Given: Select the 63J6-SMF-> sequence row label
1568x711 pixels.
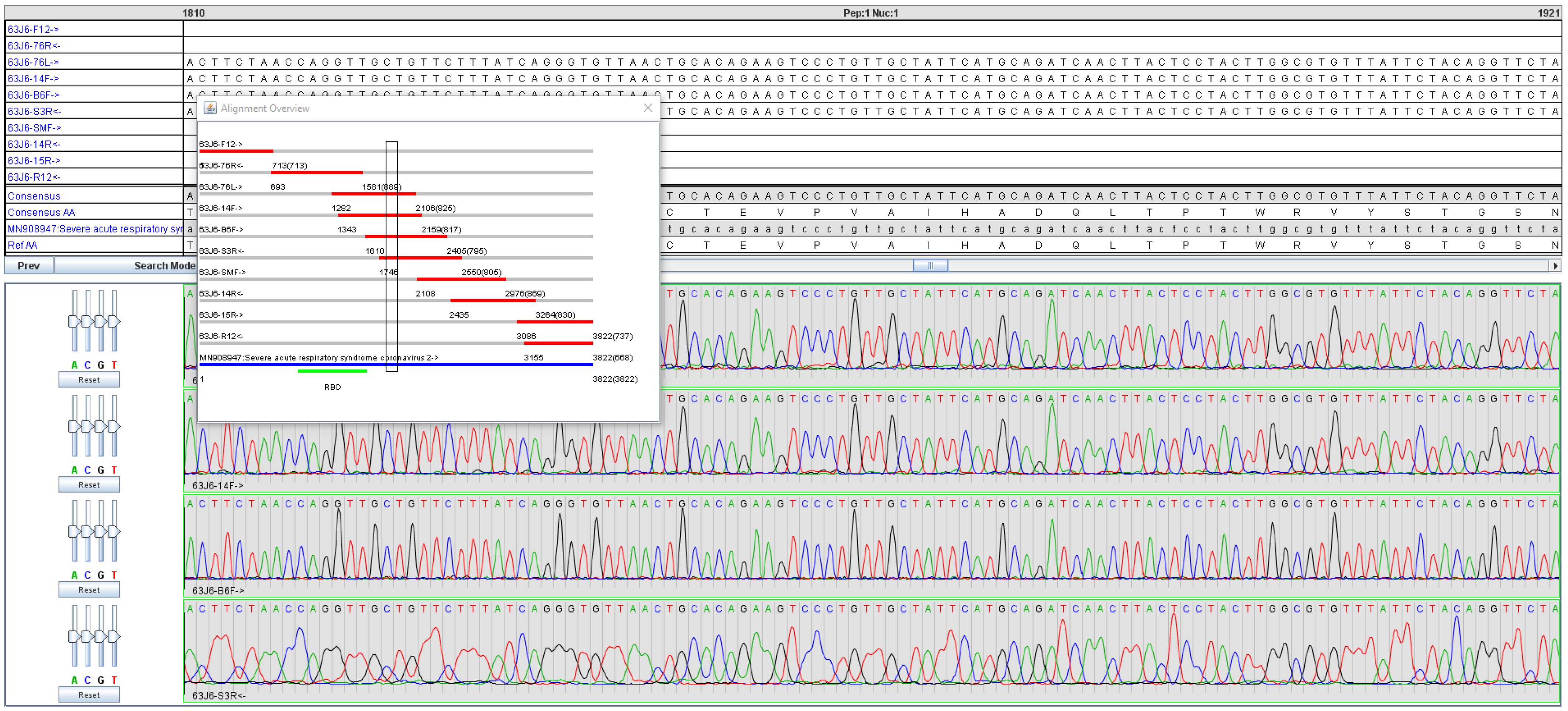Looking at the screenshot, I should [34, 128].
